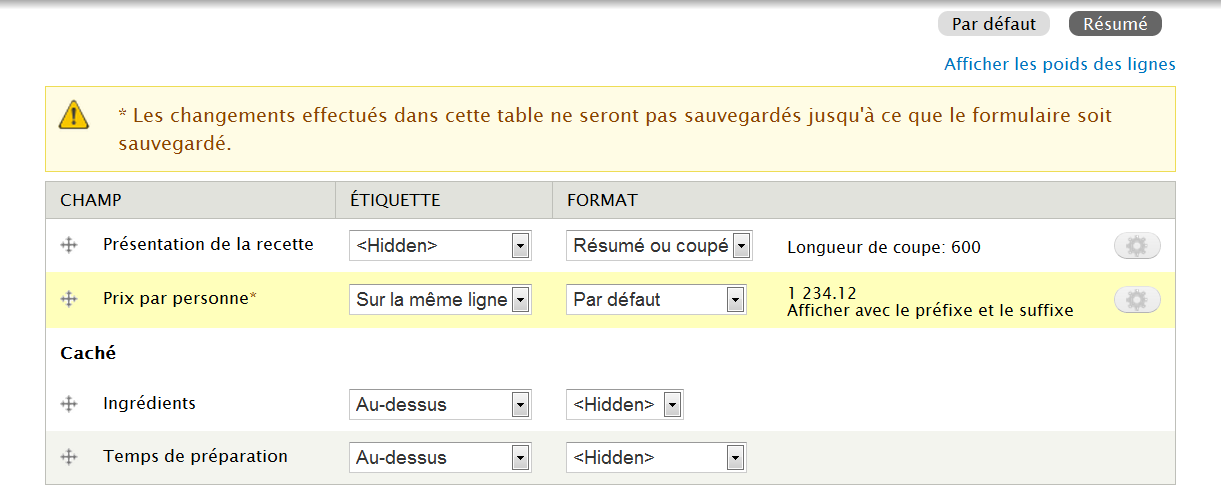Open étiquette dropdown for Présentation de la recette
This screenshot has width=1221, height=498.
click(440, 246)
